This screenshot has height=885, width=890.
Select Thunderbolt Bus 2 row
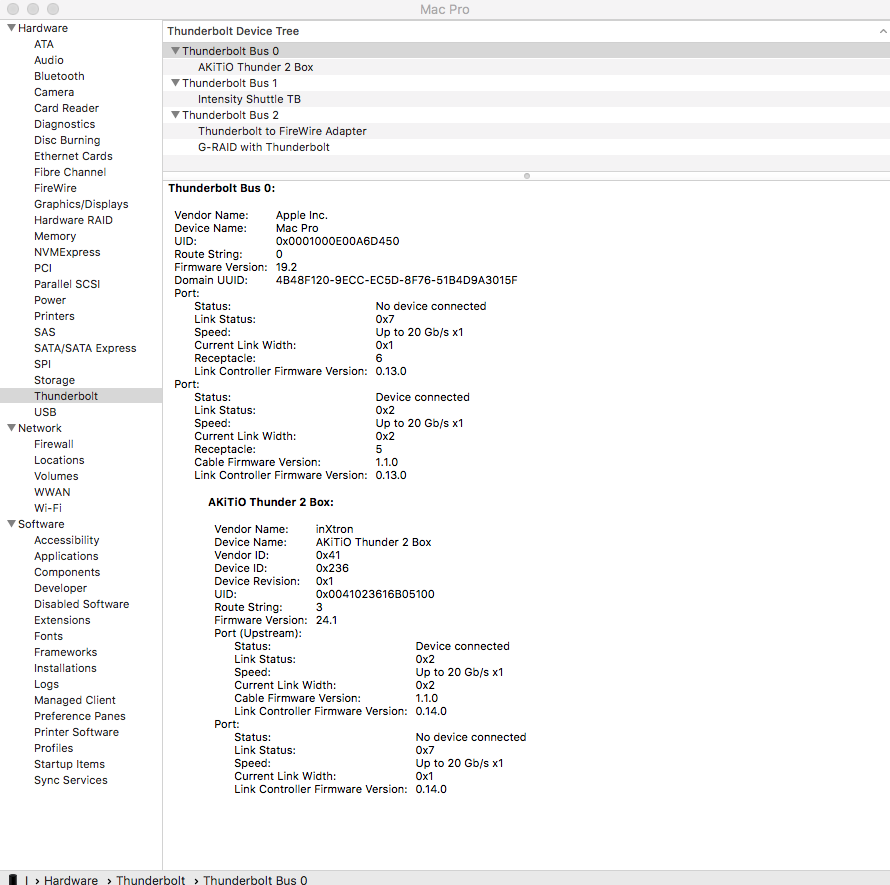point(526,115)
